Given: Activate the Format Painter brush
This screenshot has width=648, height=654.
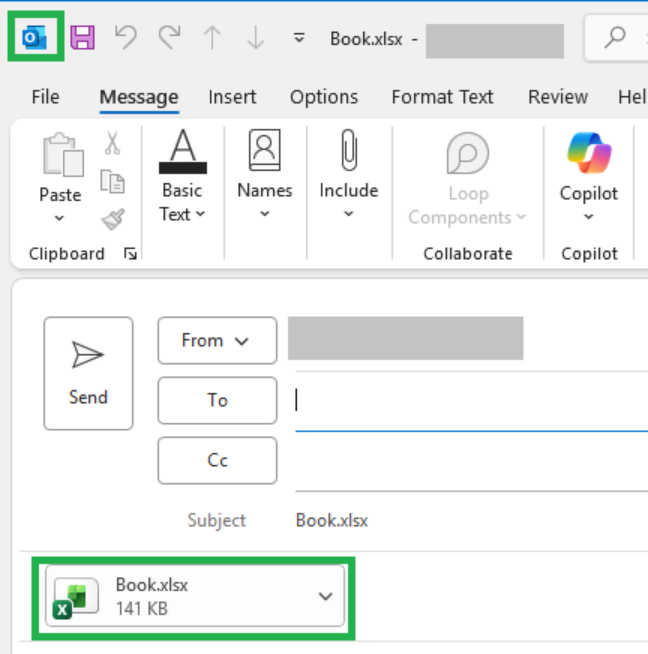Looking at the screenshot, I should click(113, 219).
